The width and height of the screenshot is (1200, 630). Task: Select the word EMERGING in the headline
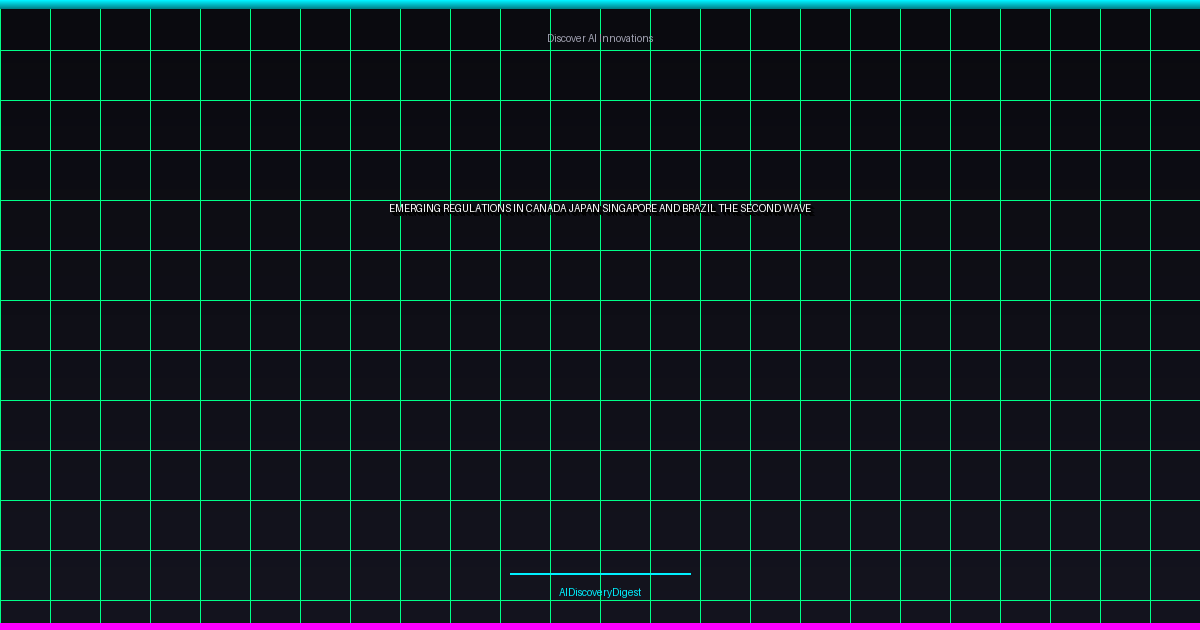pyautogui.click(x=415, y=209)
